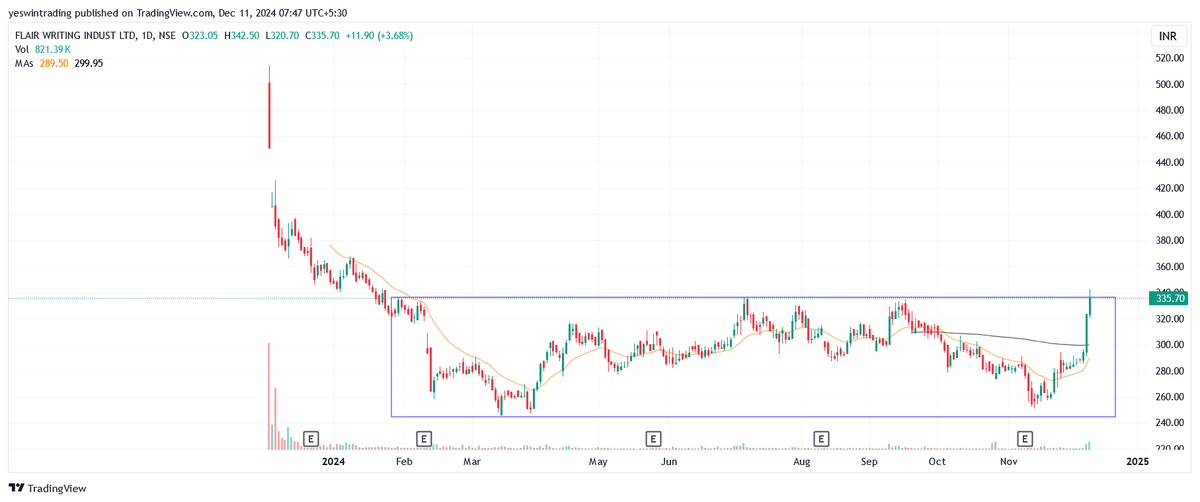Click the Aug label on time axis
Screen dimensions: 1200x502
point(801,463)
